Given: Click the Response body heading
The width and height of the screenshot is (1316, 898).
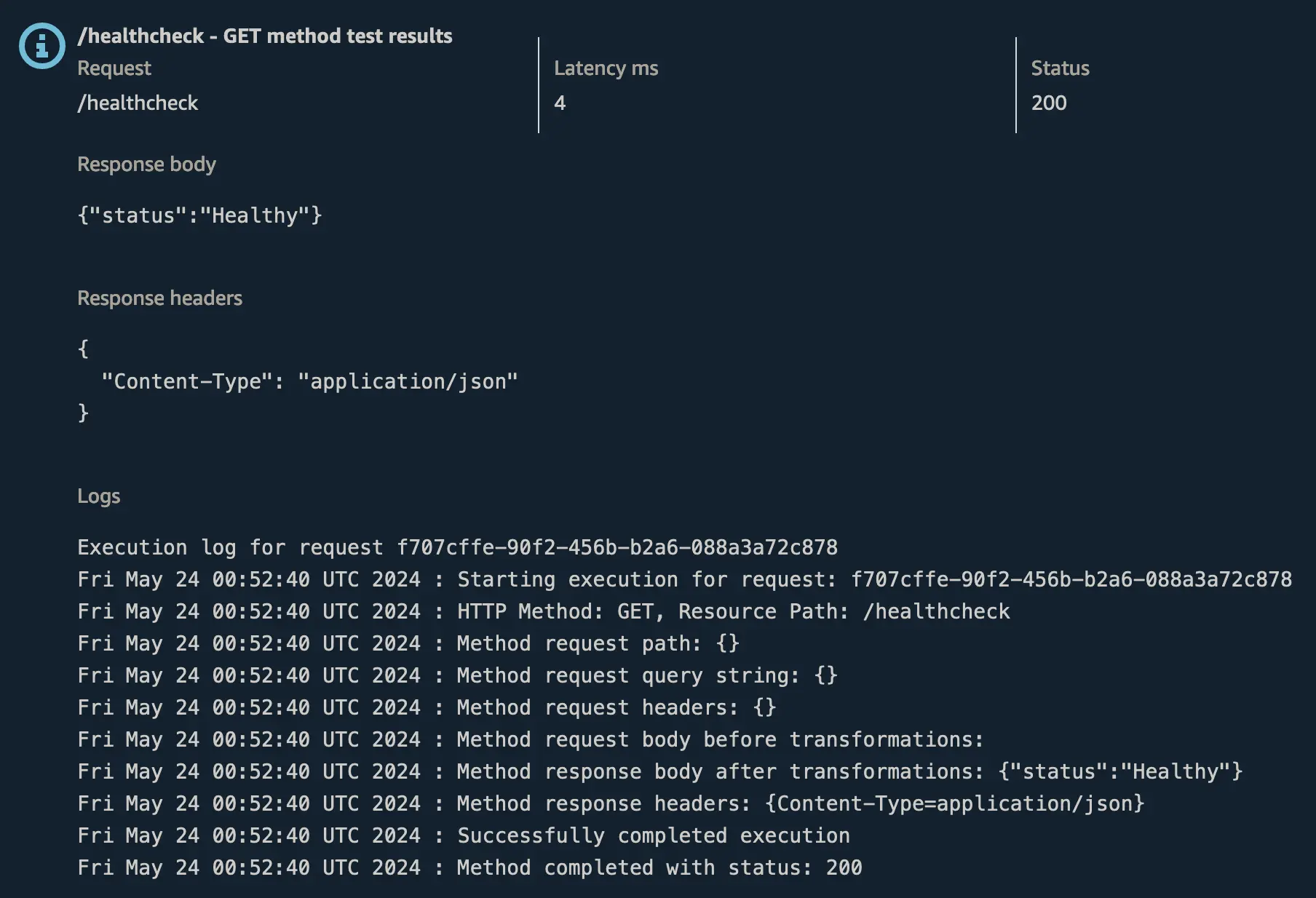Looking at the screenshot, I should tap(146, 164).
